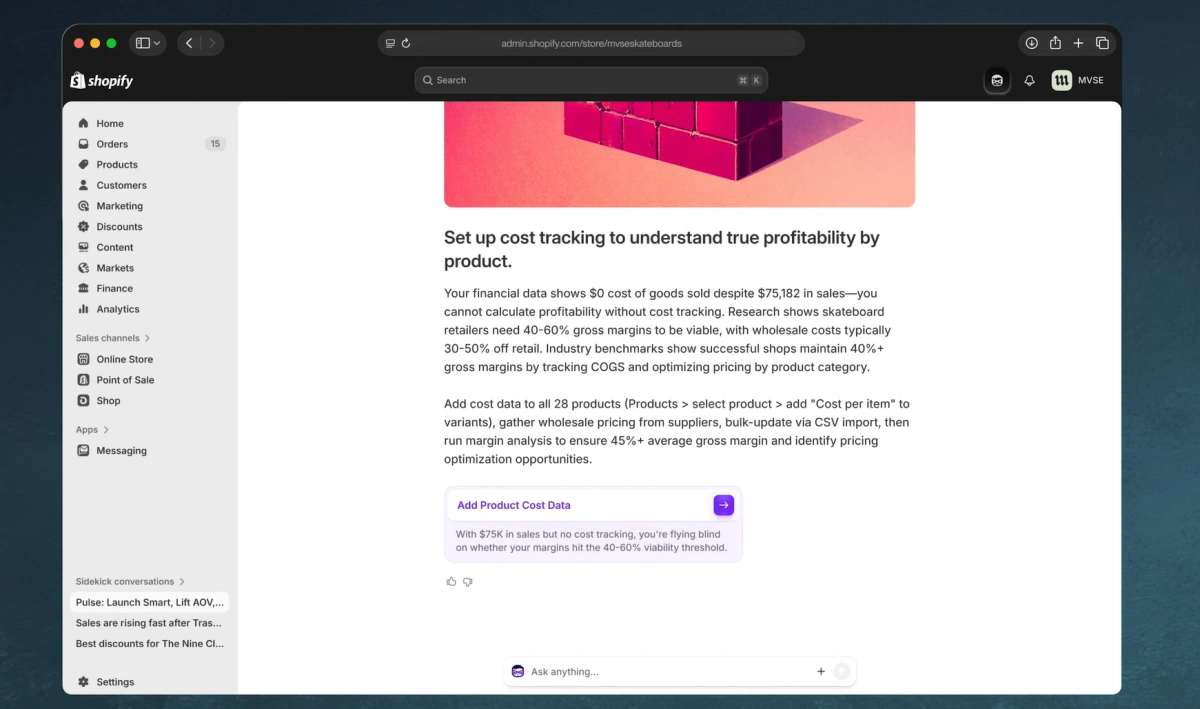
Task: Click the send arrow in Ask anything box
Action: [842, 672]
